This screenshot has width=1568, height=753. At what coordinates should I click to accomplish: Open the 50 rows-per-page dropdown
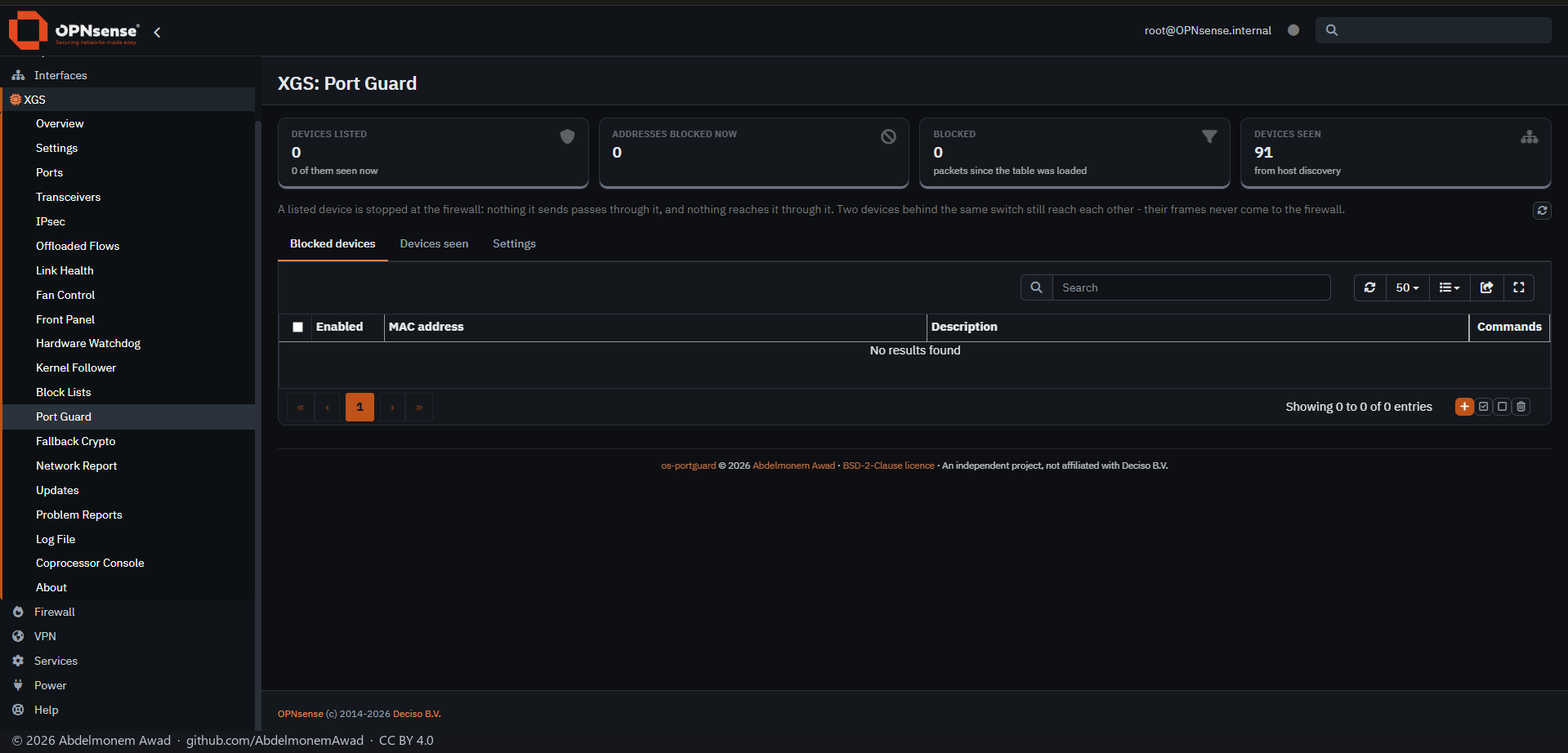[x=1407, y=287]
